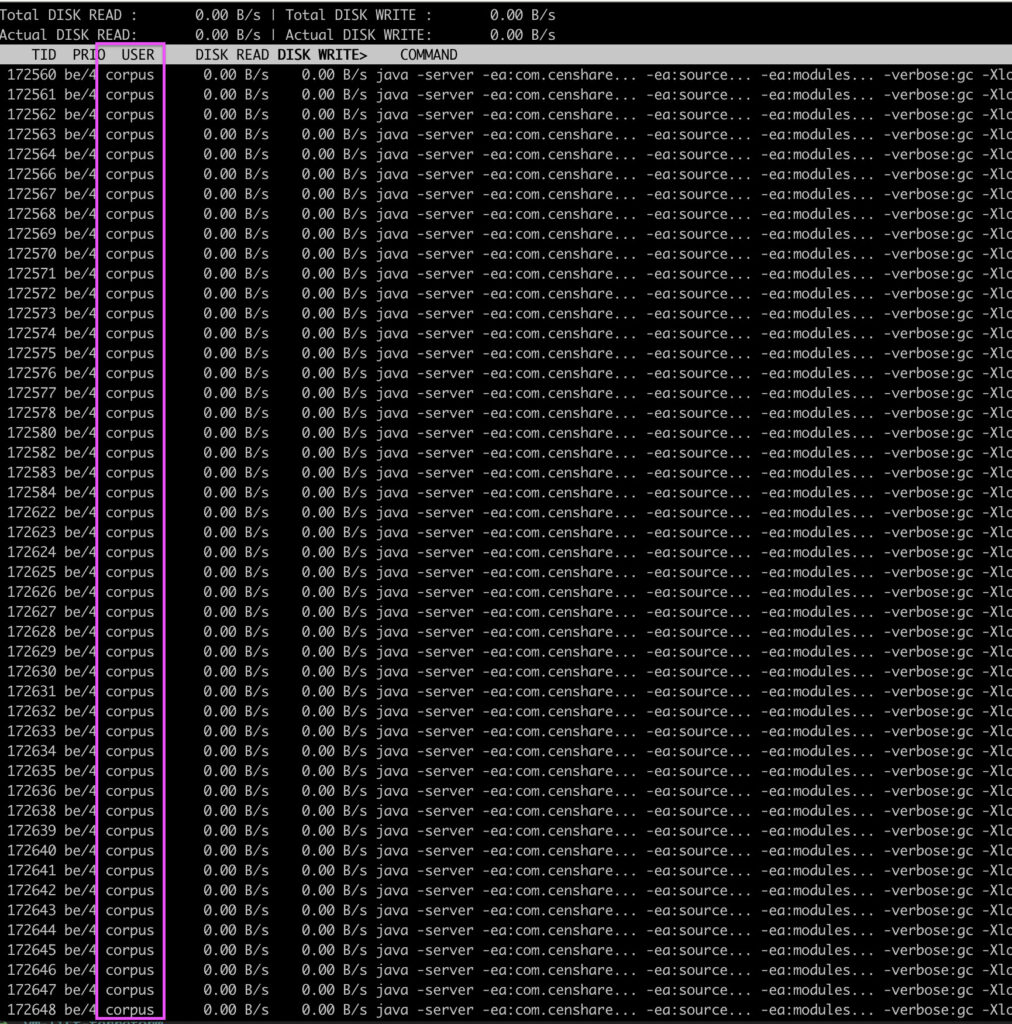This screenshot has height=1024, width=1012.
Task: Select thread ID 172563
Action: (32, 135)
